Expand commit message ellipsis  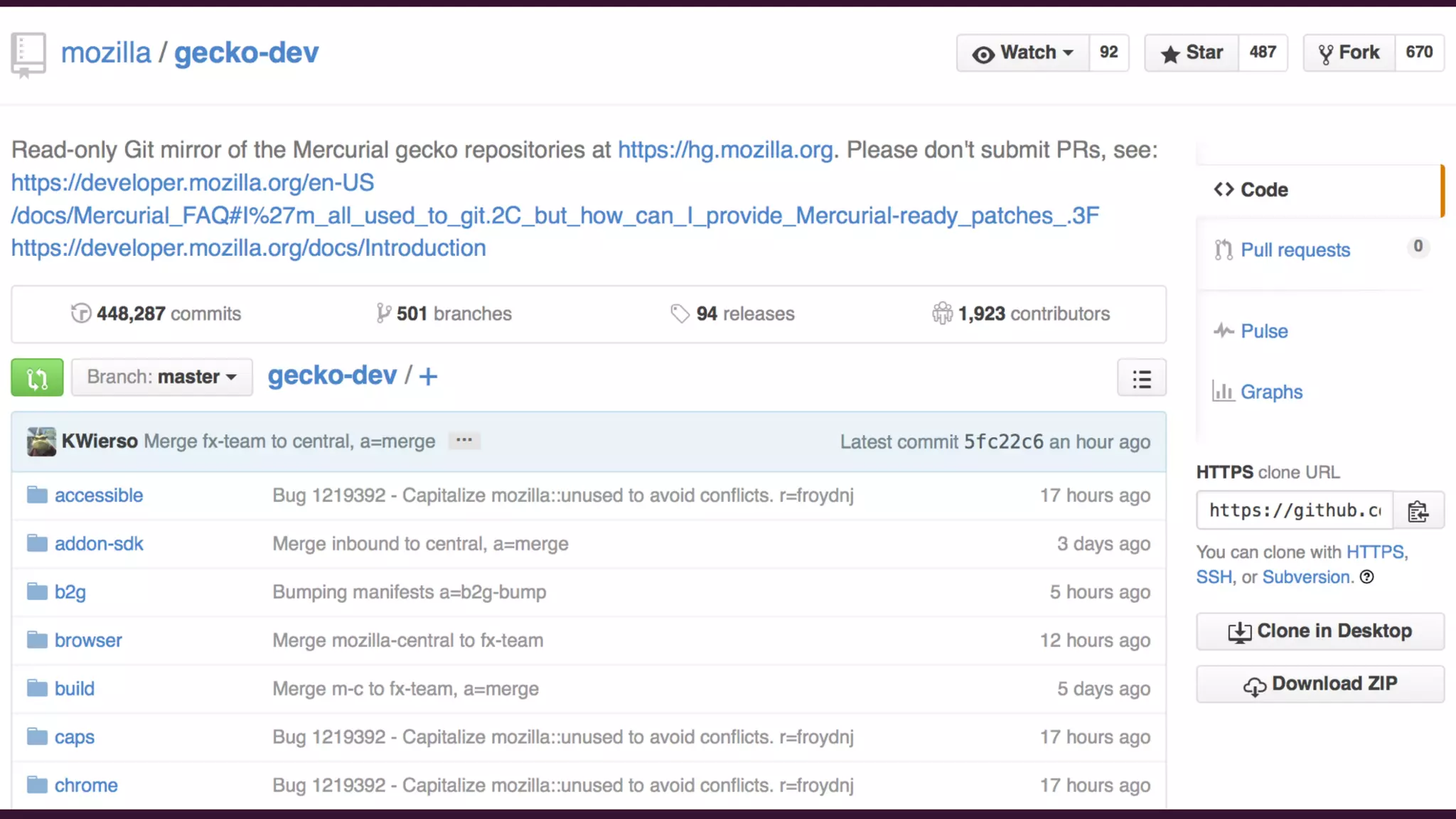point(464,441)
